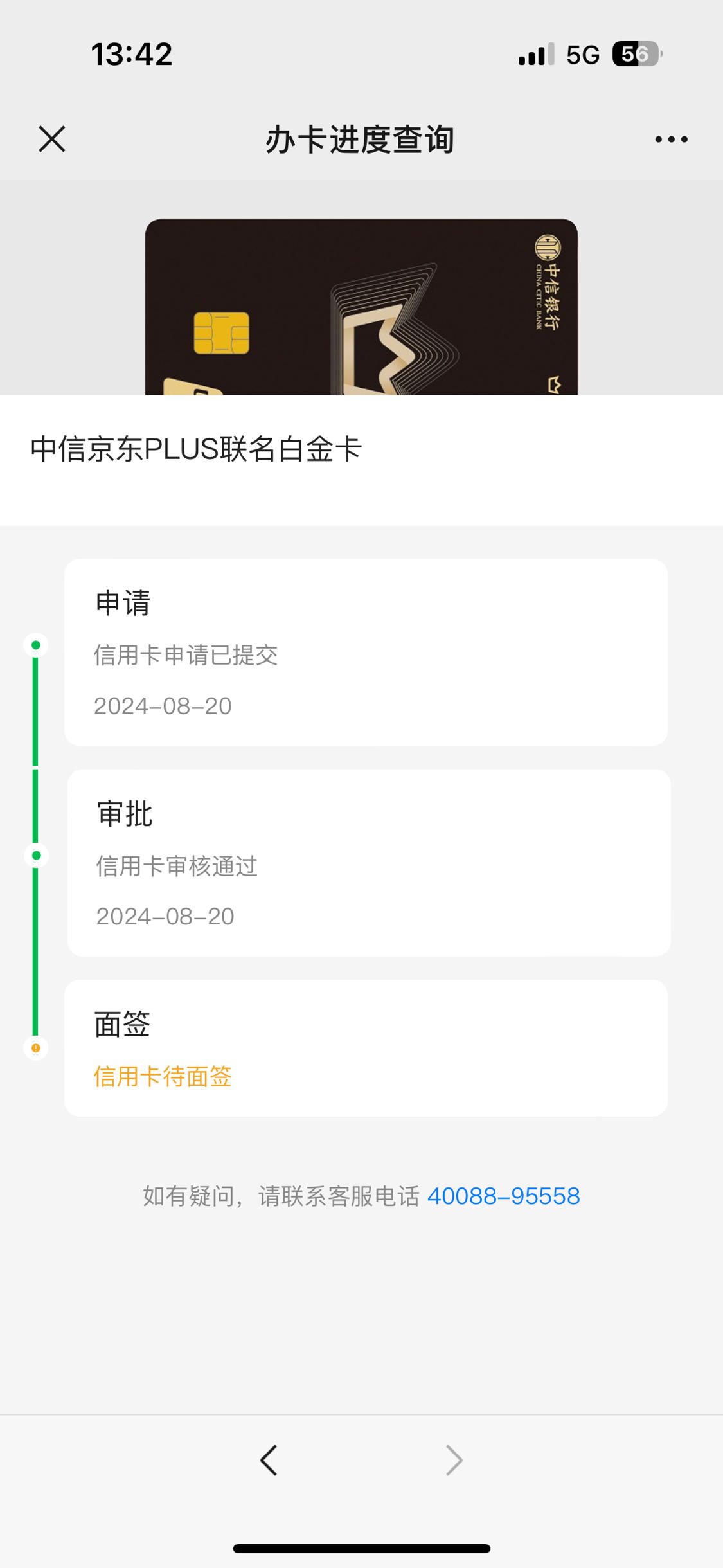Call customer service number 40088-95558
The width and height of the screenshot is (723, 1568).
pos(504,1196)
